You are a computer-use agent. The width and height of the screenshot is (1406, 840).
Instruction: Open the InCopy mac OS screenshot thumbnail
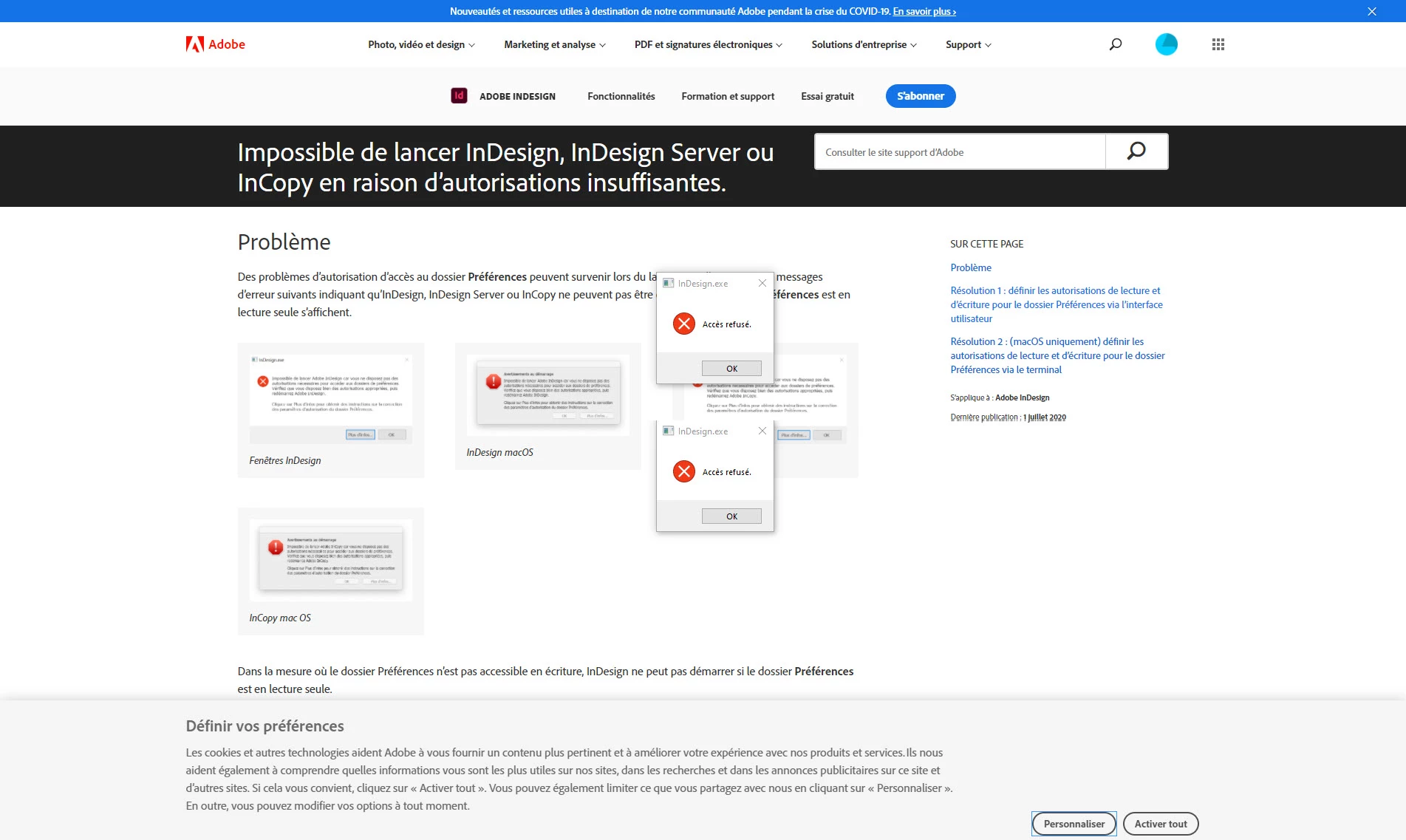(330, 560)
